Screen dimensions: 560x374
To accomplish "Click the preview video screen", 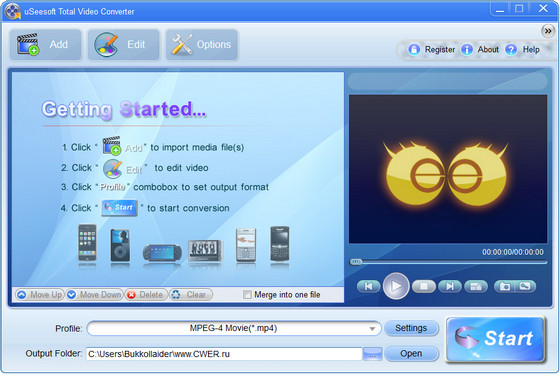I will click(448, 169).
